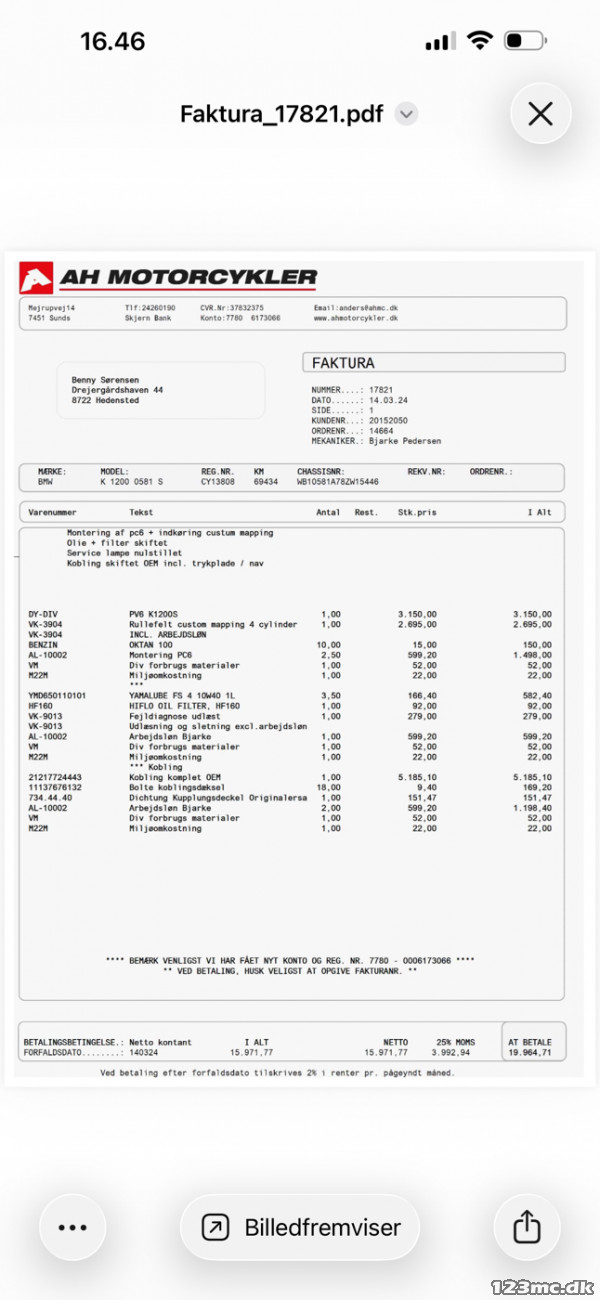Open the www.ahmotorcykler.dk website link
600x1300 pixels.
[355, 318]
